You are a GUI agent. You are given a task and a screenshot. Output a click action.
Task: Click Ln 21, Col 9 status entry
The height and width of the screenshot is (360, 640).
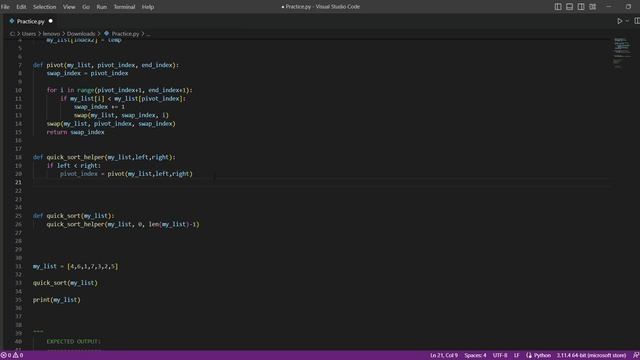444,356
